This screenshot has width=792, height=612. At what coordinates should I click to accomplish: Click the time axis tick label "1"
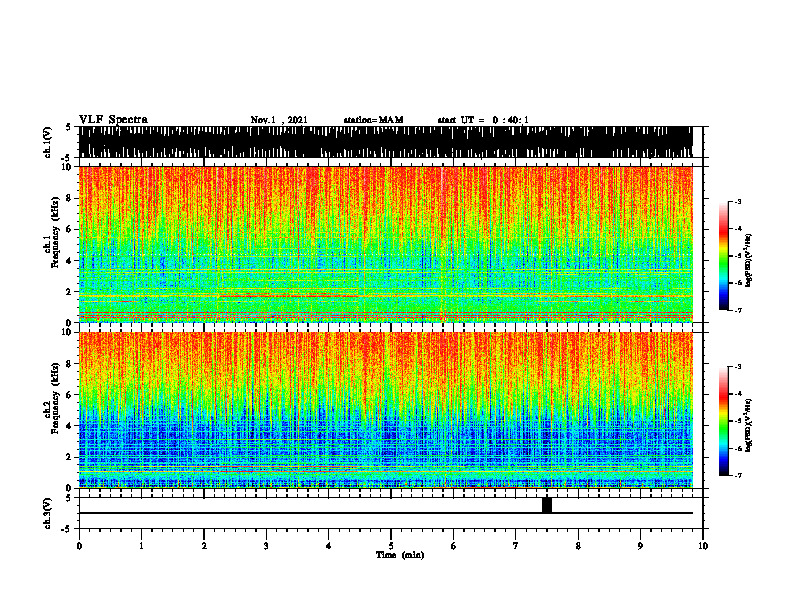coord(141,546)
